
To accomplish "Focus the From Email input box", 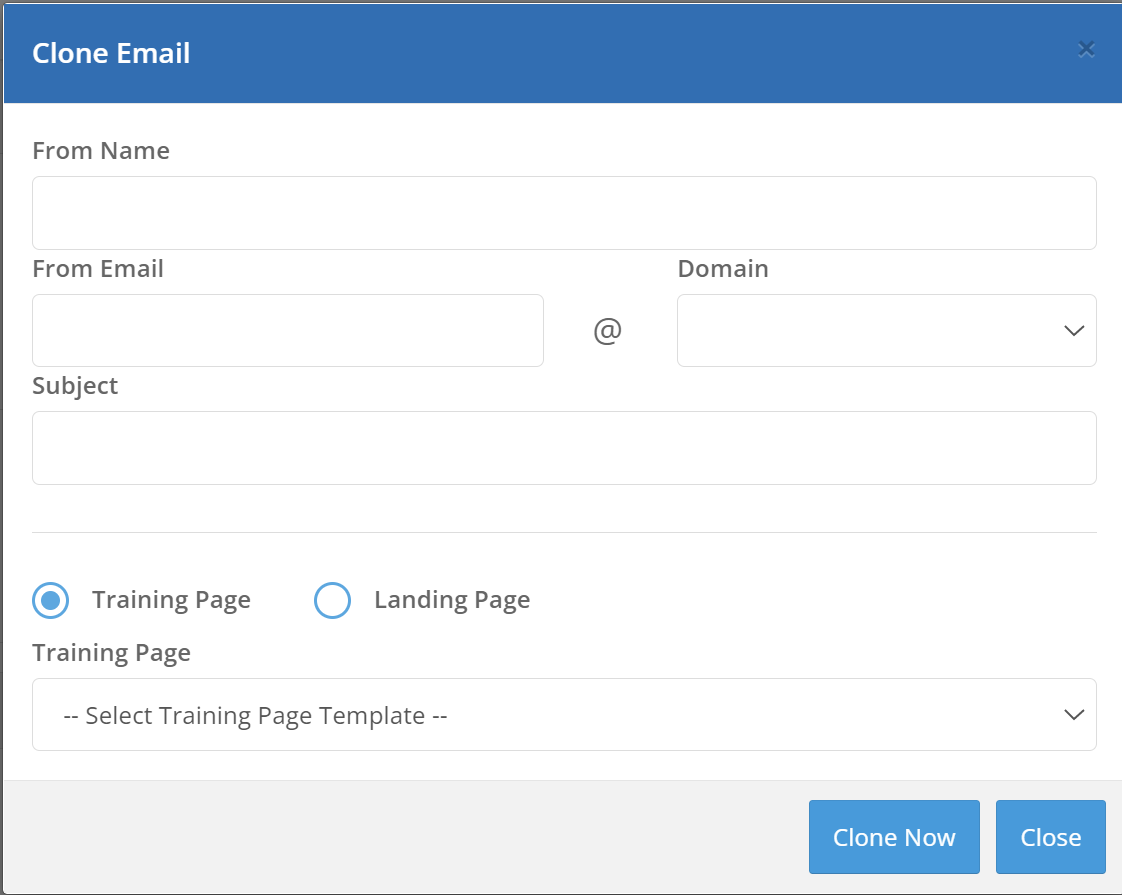I will [x=288, y=330].
